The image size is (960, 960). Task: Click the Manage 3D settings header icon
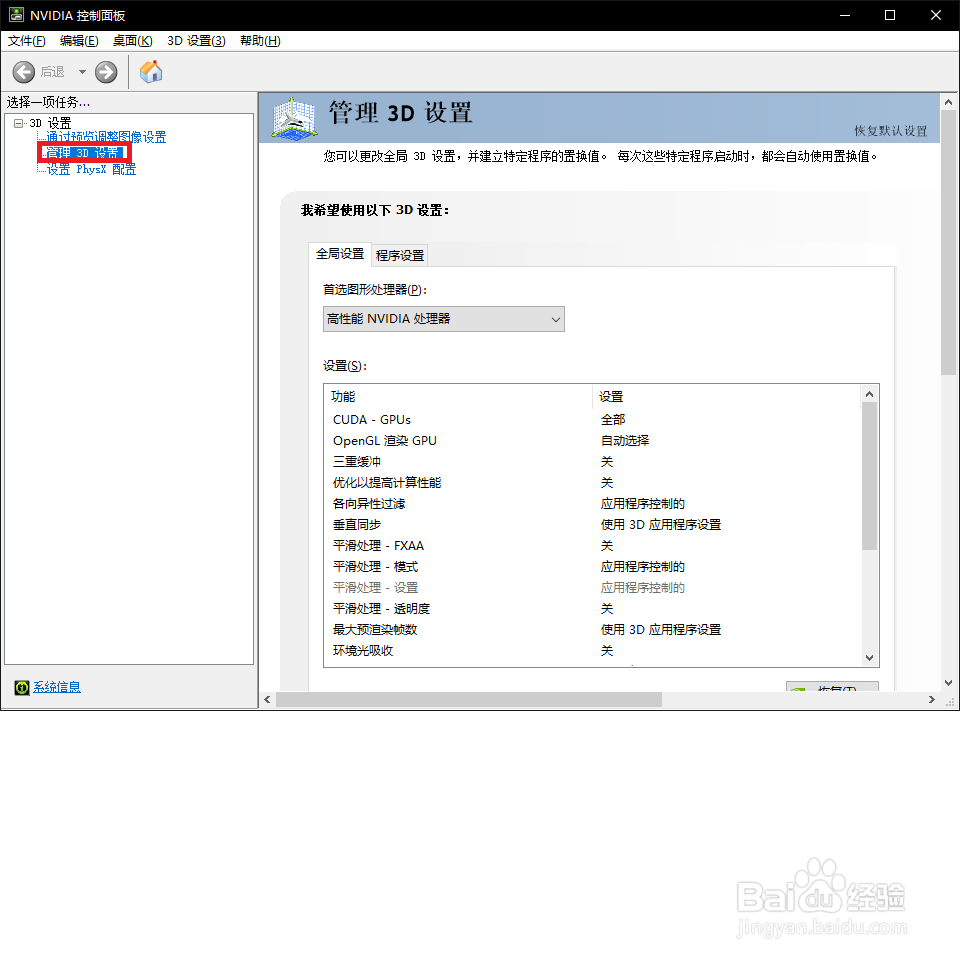(294, 118)
